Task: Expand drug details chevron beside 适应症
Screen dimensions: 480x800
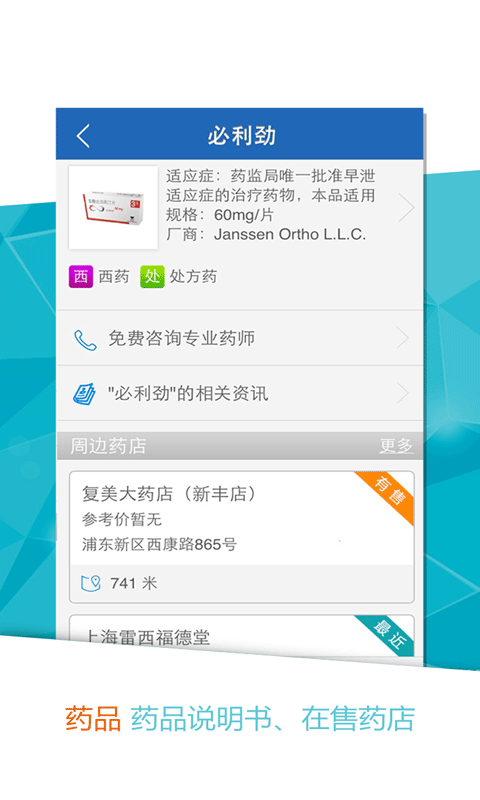Action: click(406, 208)
